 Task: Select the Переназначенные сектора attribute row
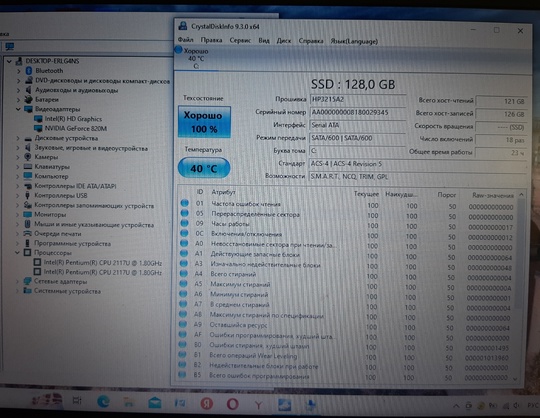pyautogui.click(x=347, y=215)
